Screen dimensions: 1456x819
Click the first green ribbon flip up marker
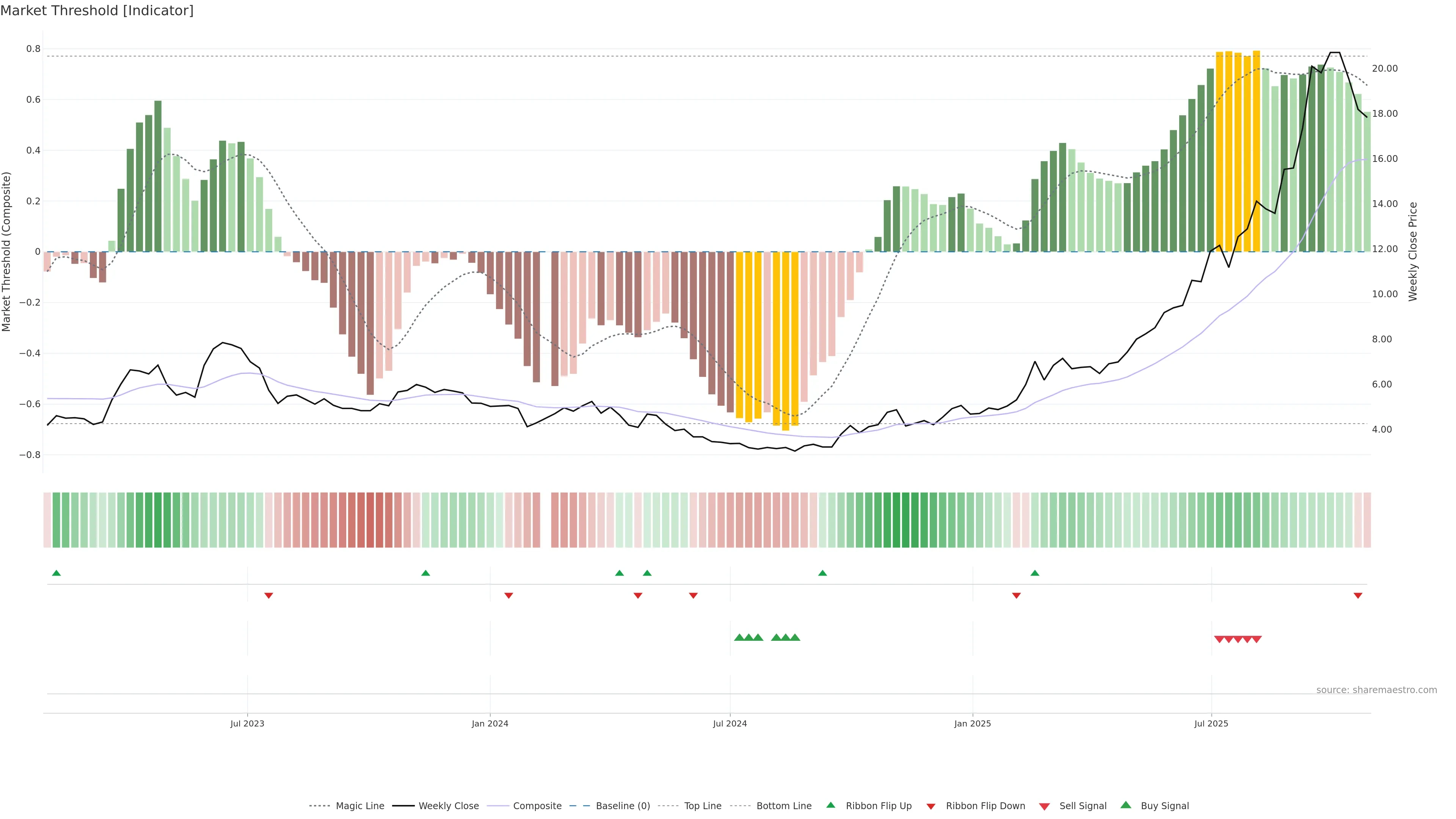[56, 573]
